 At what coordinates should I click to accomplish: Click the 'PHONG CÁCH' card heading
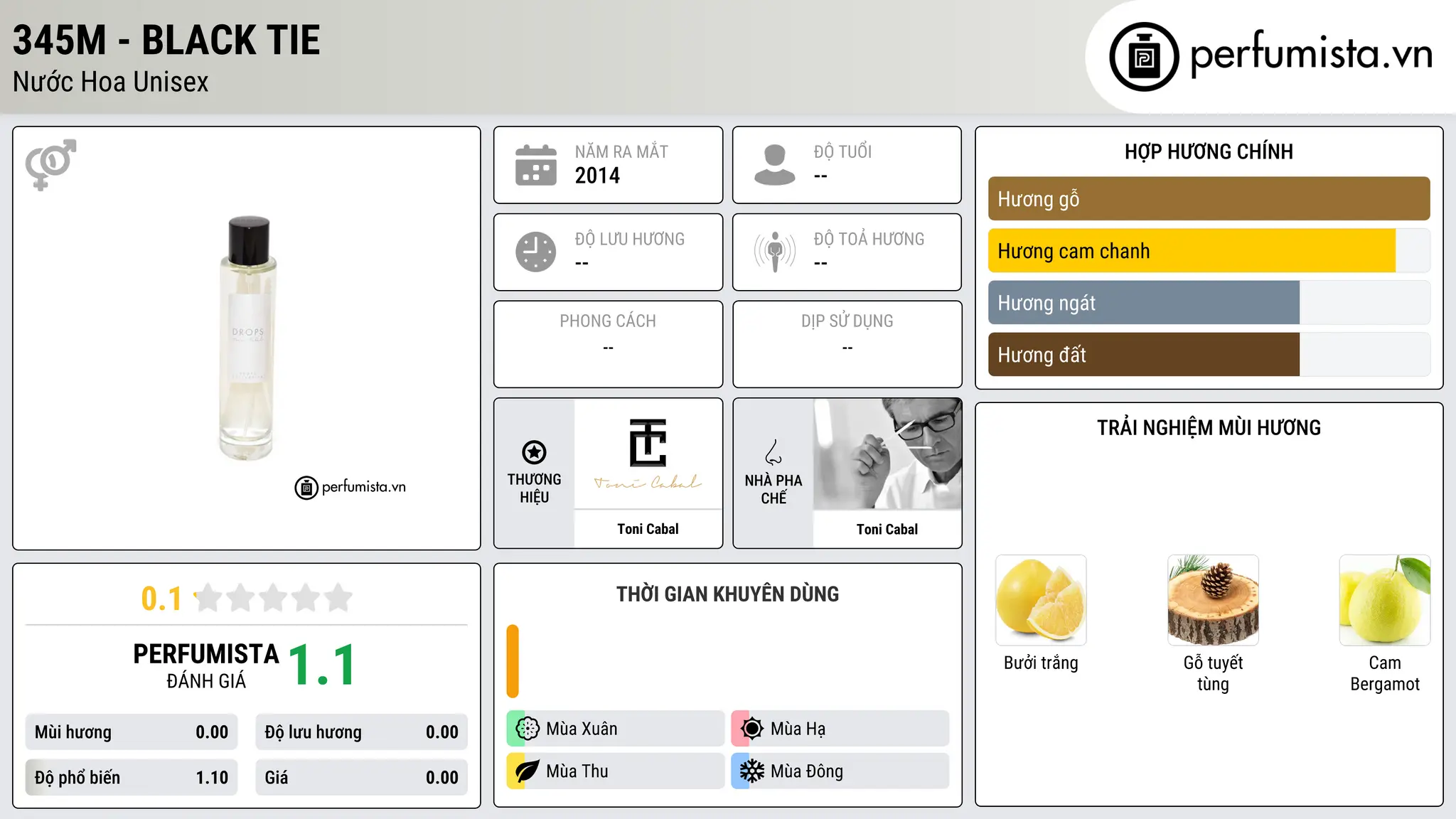coord(608,321)
